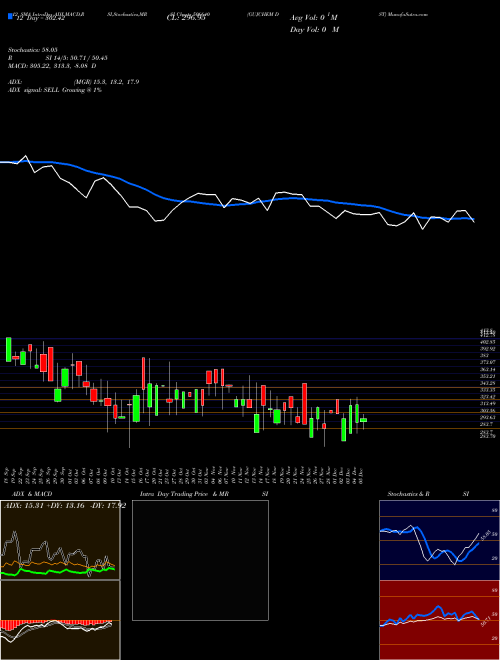Click the MunafaSutra.com site label in header
Screen dimensions: 500x660
click(408, 14)
